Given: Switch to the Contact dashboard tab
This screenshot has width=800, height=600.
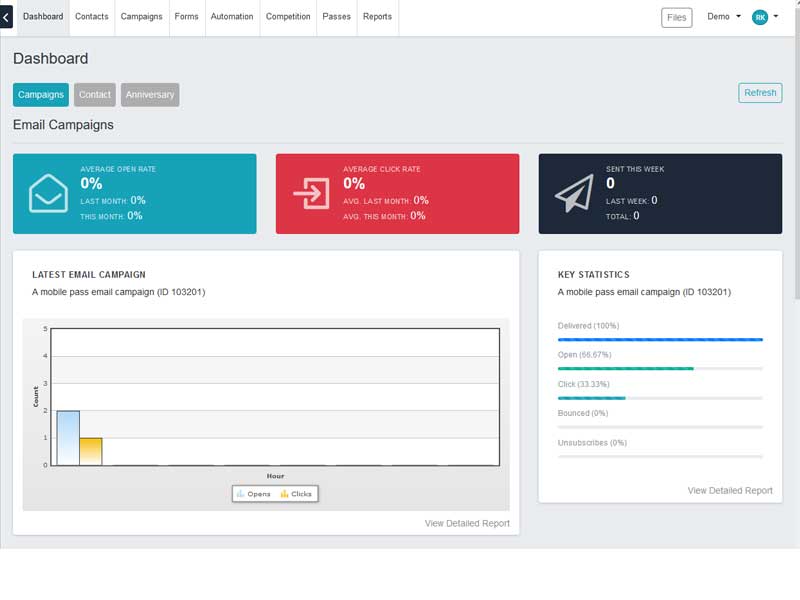Looking at the screenshot, I should [95, 95].
